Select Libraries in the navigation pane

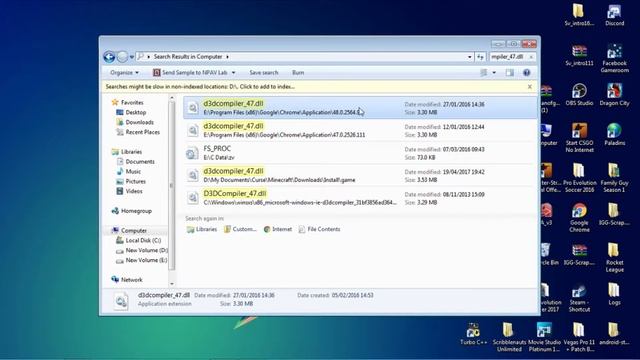point(127,151)
